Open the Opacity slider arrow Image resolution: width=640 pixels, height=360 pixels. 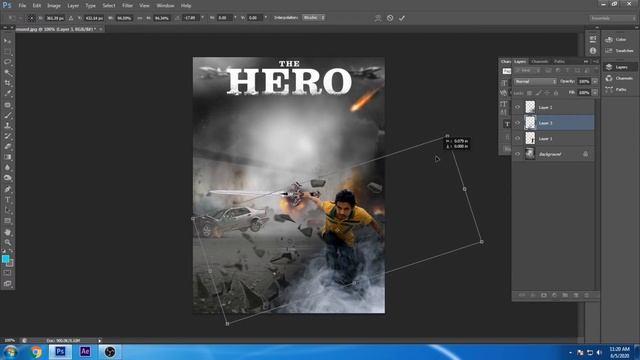(595, 82)
